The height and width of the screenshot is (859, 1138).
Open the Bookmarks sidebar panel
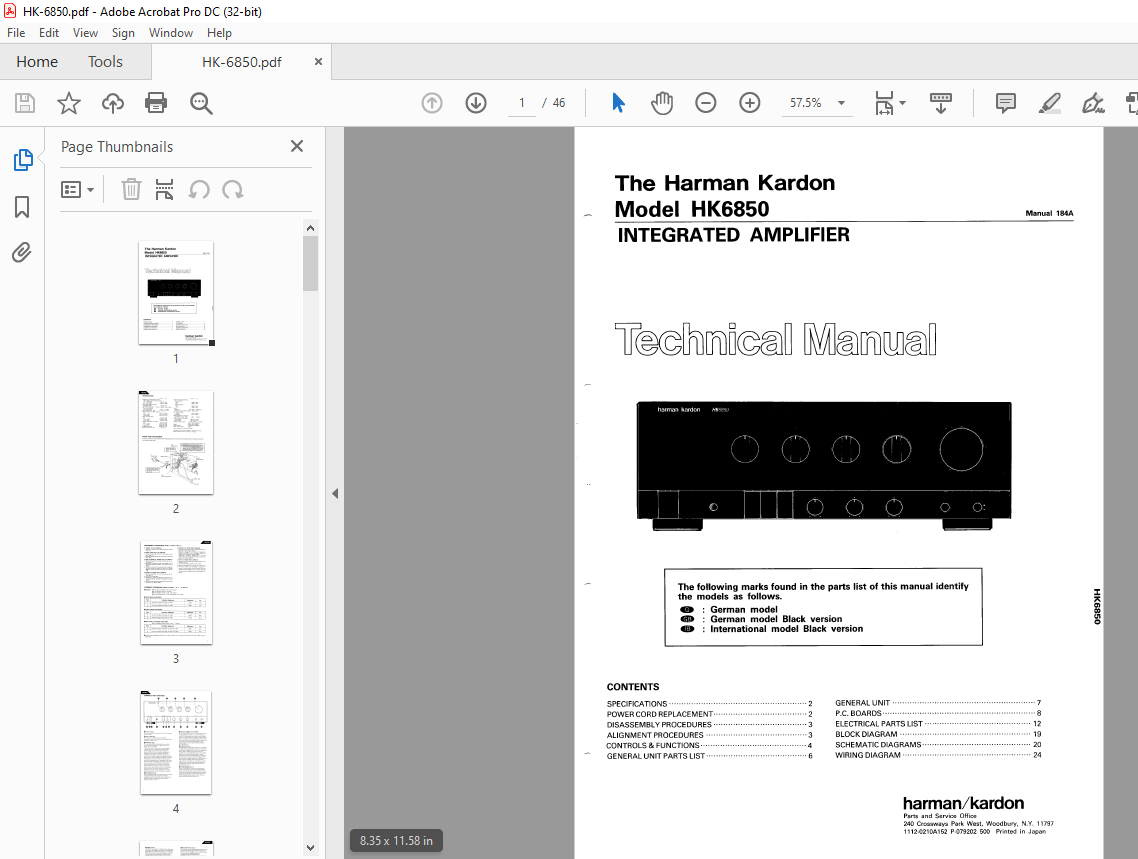[x=22, y=207]
